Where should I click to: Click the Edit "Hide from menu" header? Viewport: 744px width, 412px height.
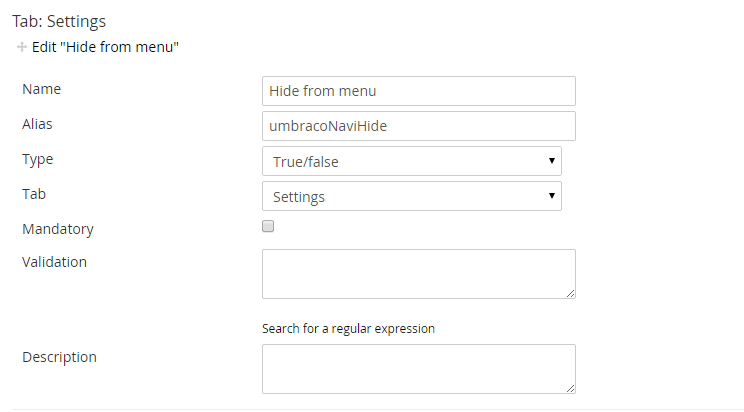pyautogui.click(x=105, y=47)
